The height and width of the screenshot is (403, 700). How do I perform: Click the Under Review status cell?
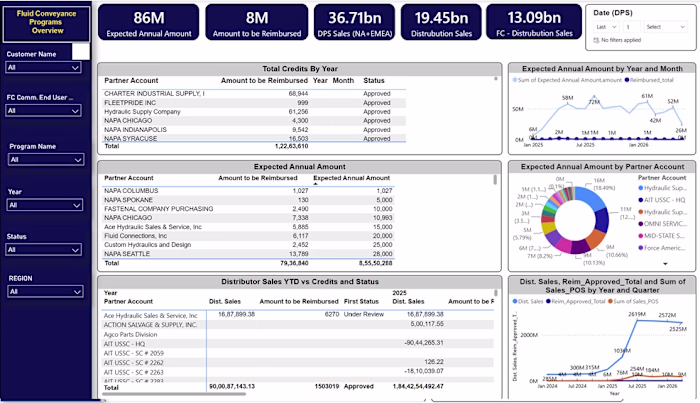(x=363, y=314)
